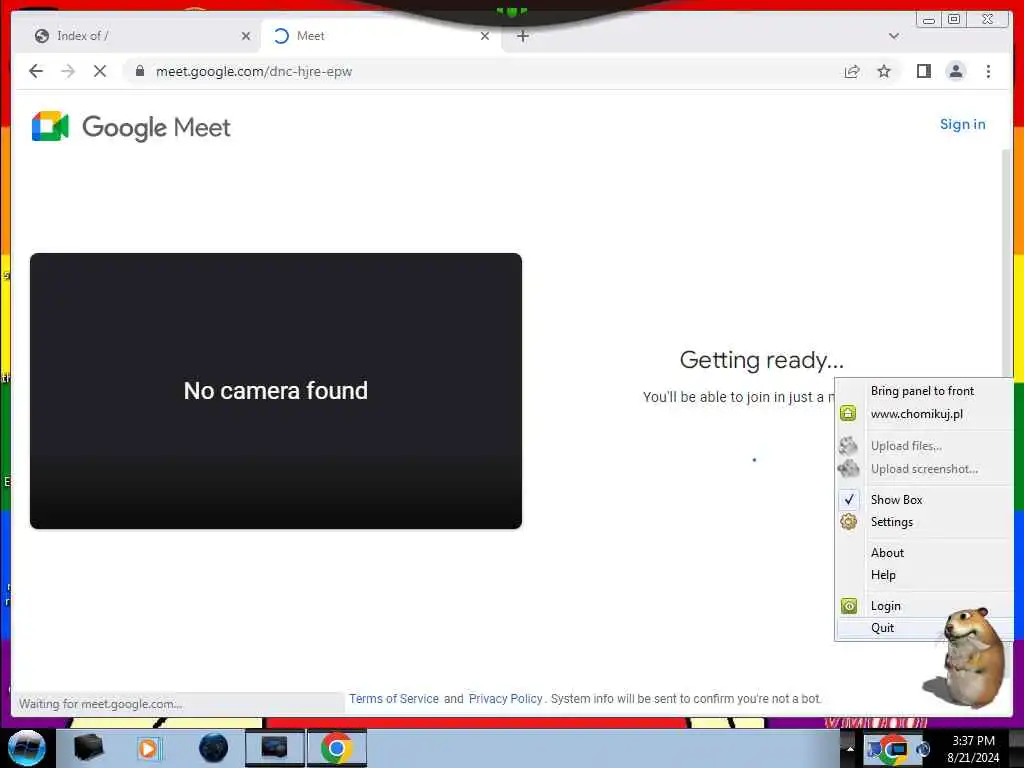Click the Google Meet wordmark
Screen dimensions: 1024x768
156,127
